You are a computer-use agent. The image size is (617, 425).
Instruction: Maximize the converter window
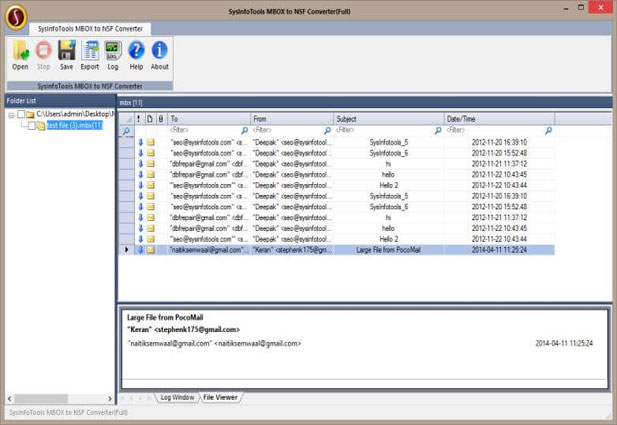coord(581,7)
